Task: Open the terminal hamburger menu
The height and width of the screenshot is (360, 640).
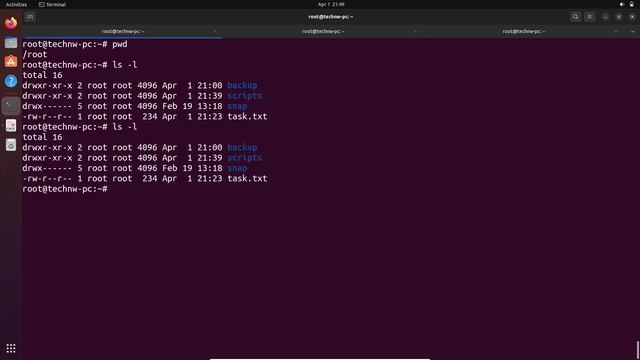Action: [x=589, y=17]
